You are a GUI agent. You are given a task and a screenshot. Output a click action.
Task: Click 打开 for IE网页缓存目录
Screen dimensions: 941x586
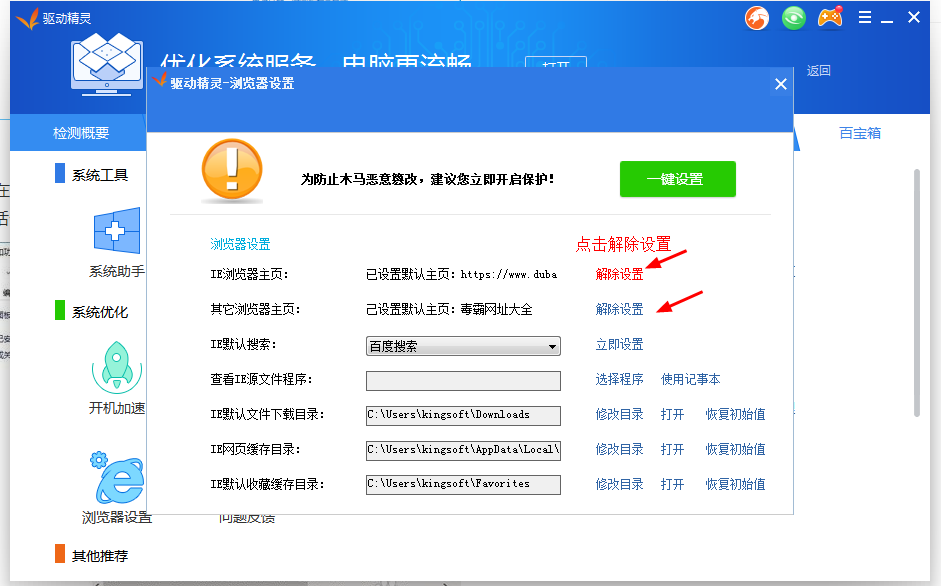click(x=672, y=449)
